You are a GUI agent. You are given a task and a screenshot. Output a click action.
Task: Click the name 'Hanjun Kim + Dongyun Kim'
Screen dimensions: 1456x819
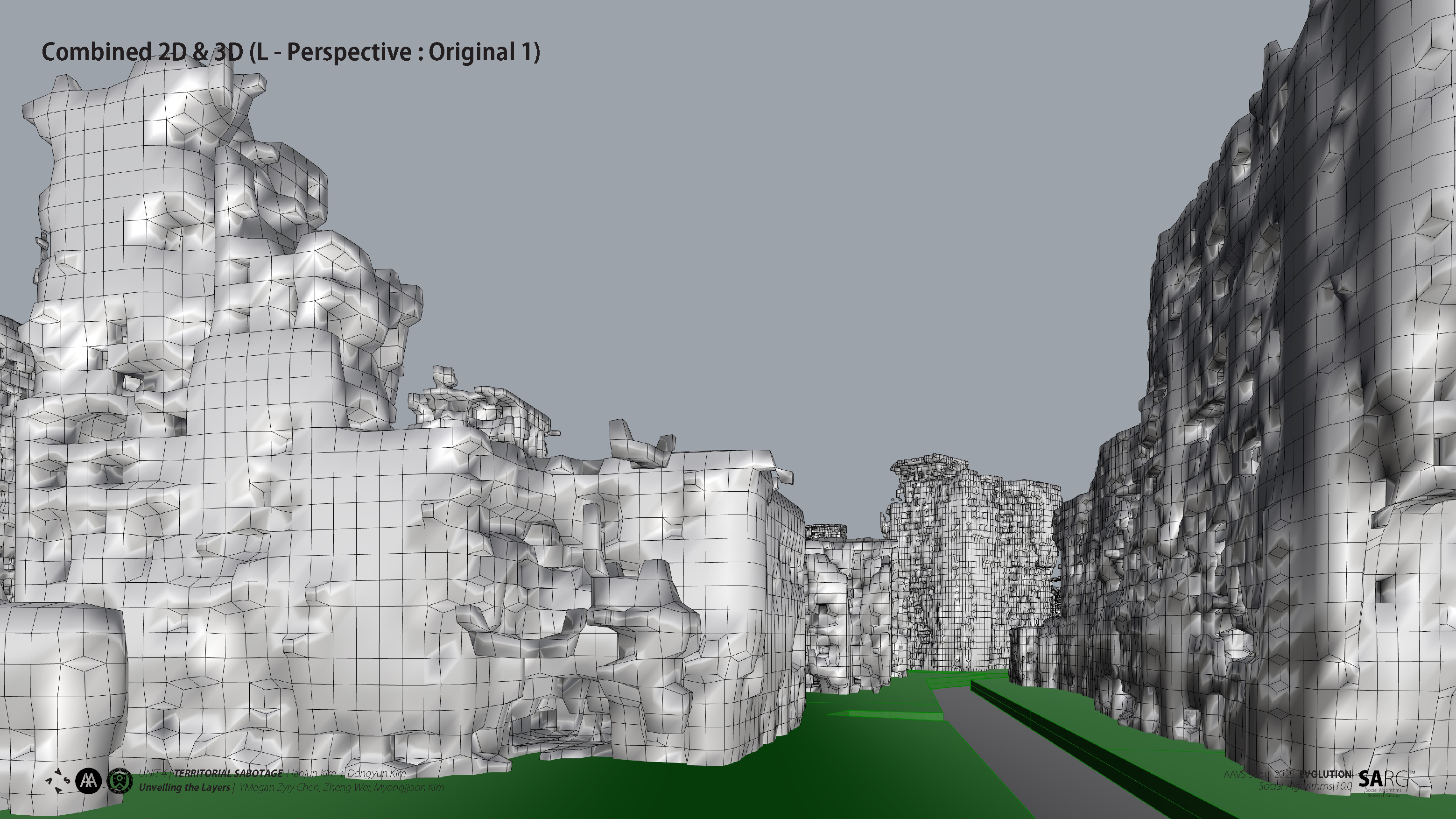346,773
